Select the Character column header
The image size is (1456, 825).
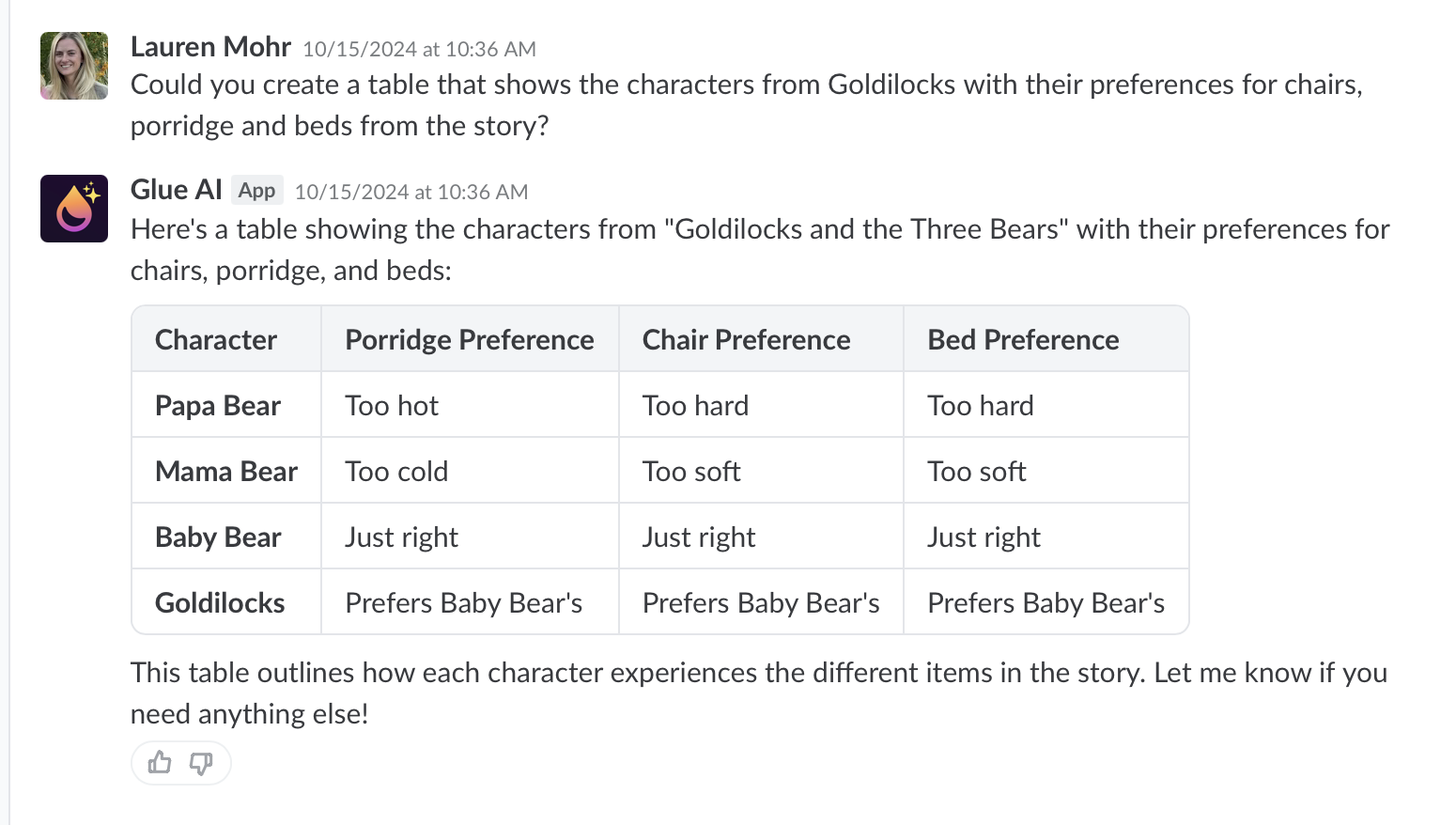(x=216, y=339)
